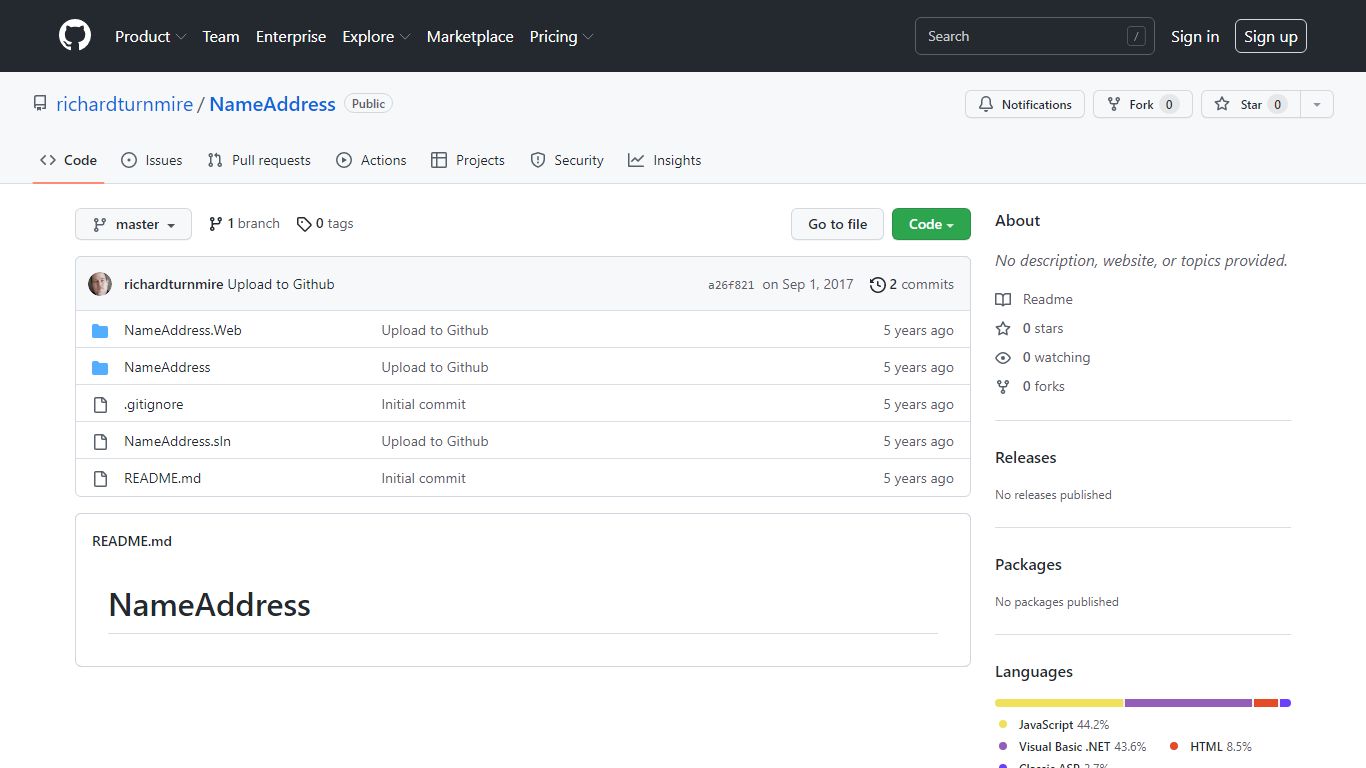Click the fork icon next to 0 forks
This screenshot has width=1366, height=768.
[1003, 386]
